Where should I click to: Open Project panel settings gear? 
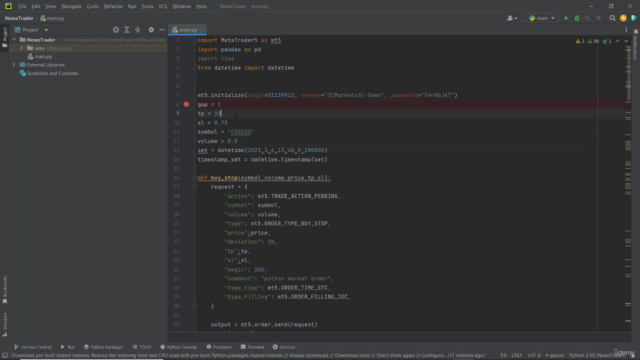click(x=151, y=30)
